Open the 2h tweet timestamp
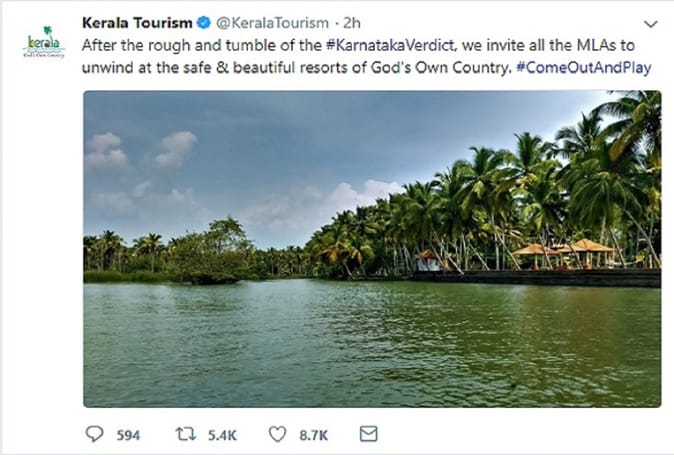The width and height of the screenshot is (674, 455). point(352,23)
